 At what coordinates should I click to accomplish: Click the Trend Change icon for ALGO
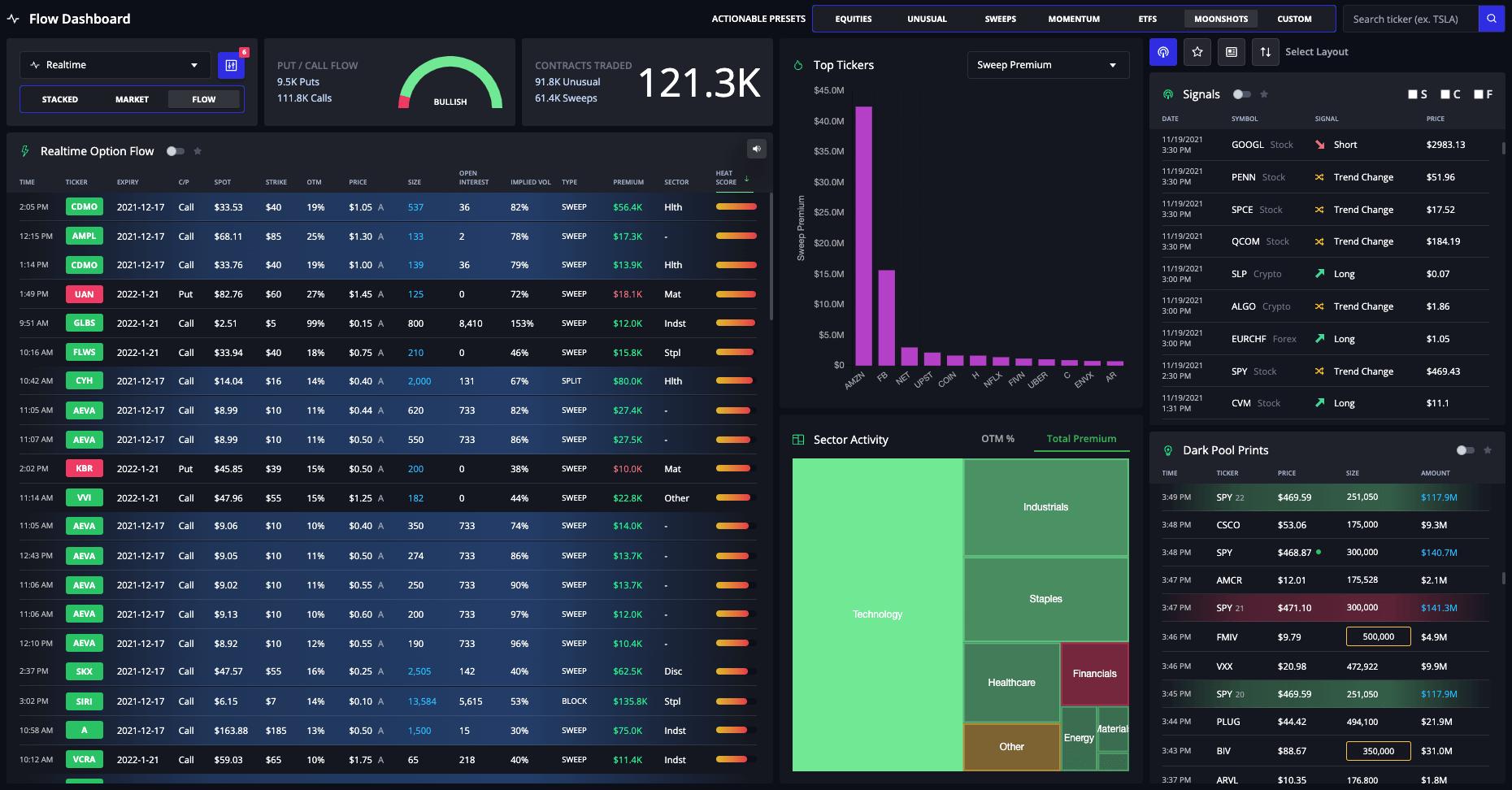[x=1320, y=306]
